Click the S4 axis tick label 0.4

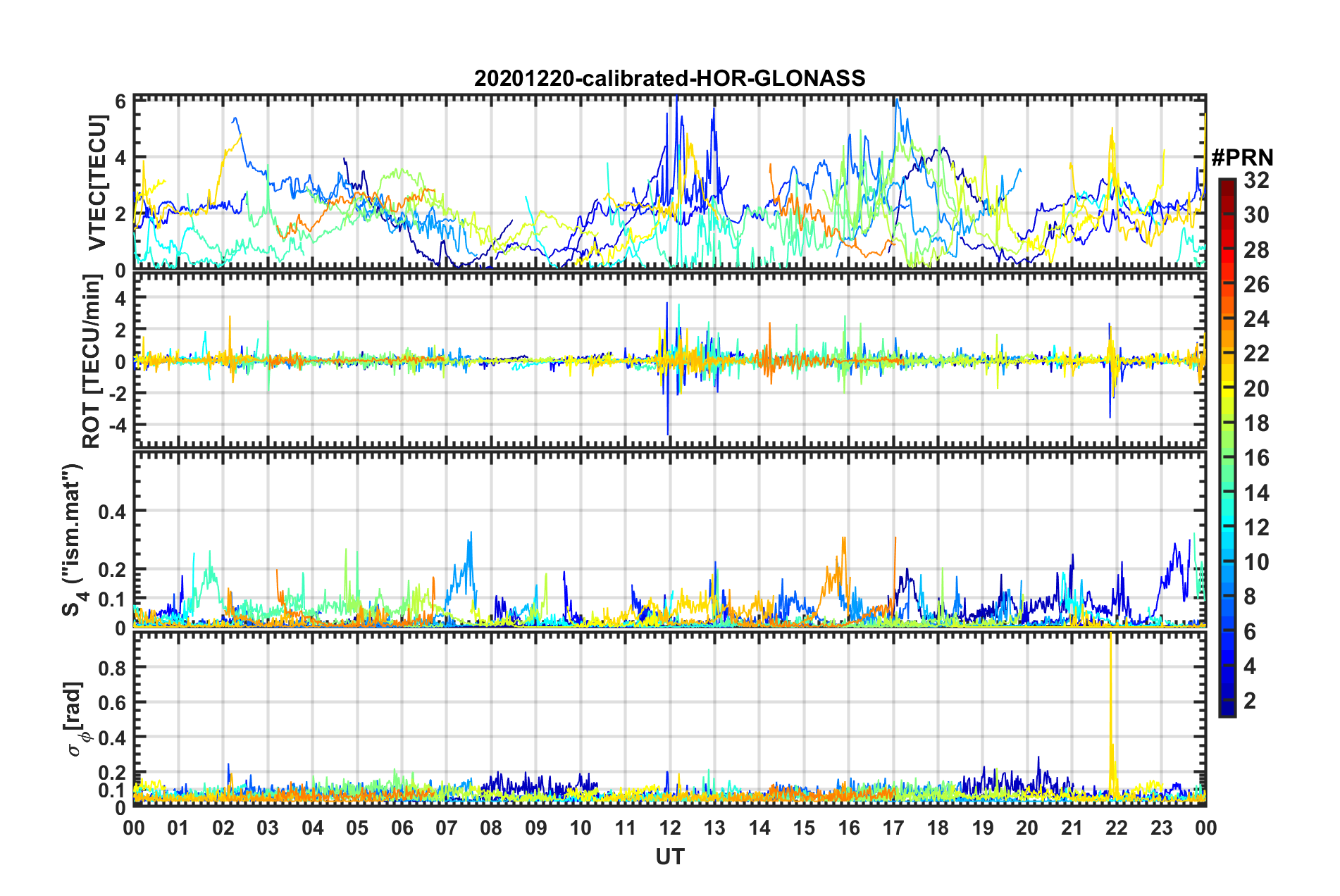pyautogui.click(x=113, y=511)
